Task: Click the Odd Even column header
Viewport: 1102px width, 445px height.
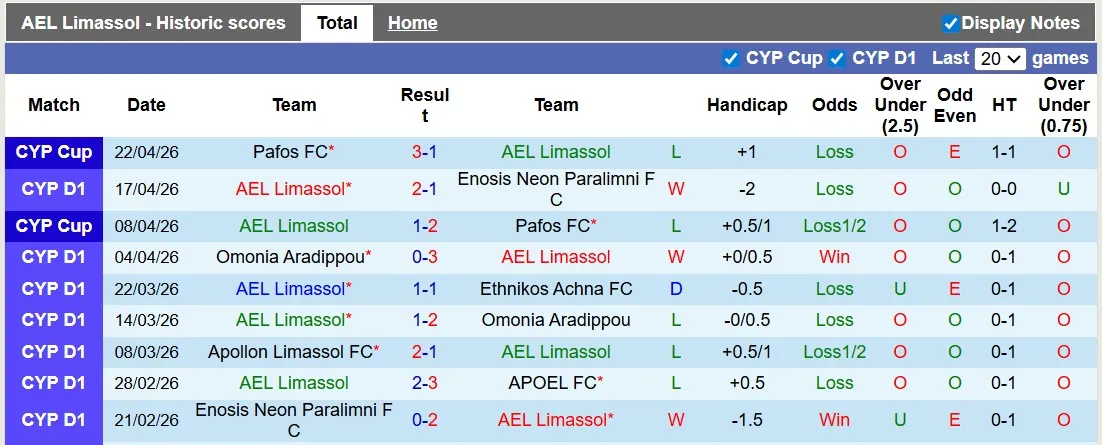Action: click(955, 105)
